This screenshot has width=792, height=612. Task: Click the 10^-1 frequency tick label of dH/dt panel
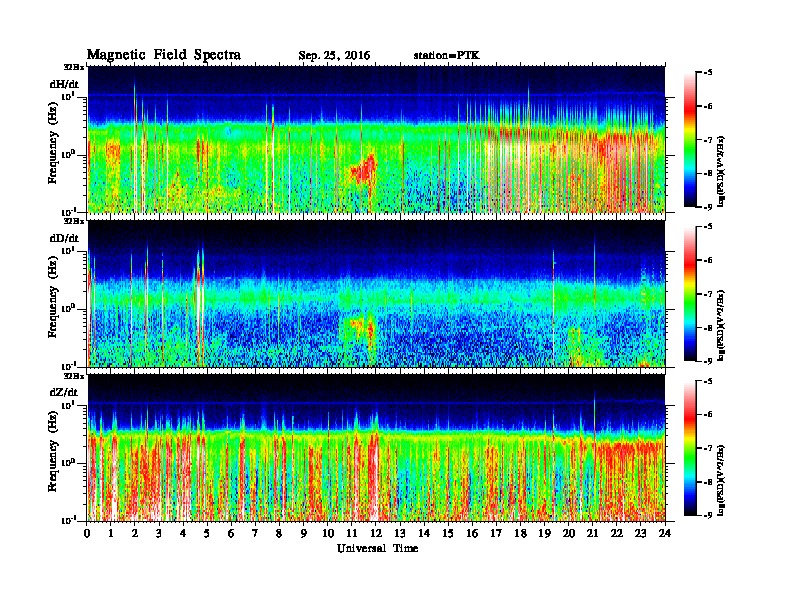(68, 212)
